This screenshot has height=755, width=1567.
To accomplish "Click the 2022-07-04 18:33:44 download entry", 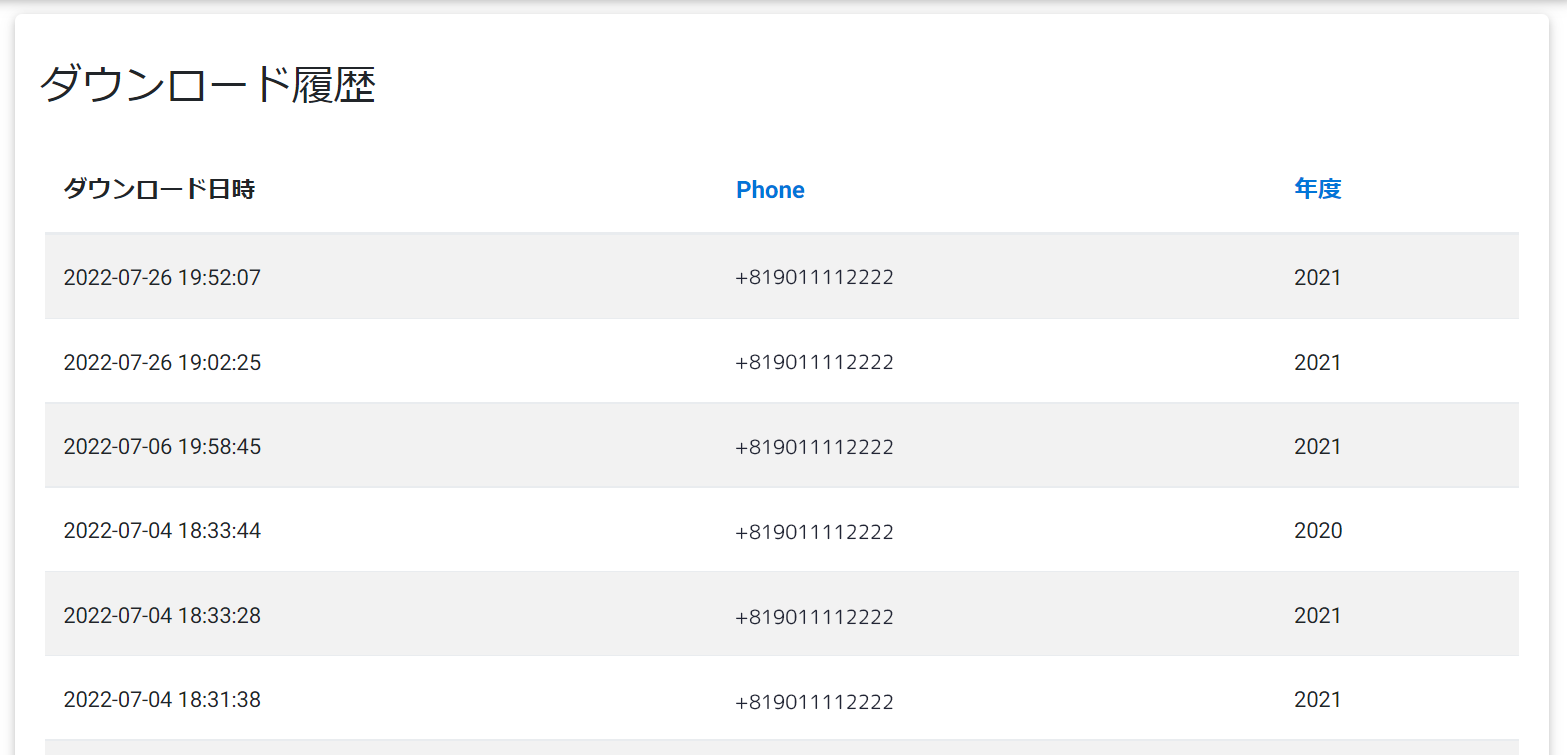I will (162, 530).
